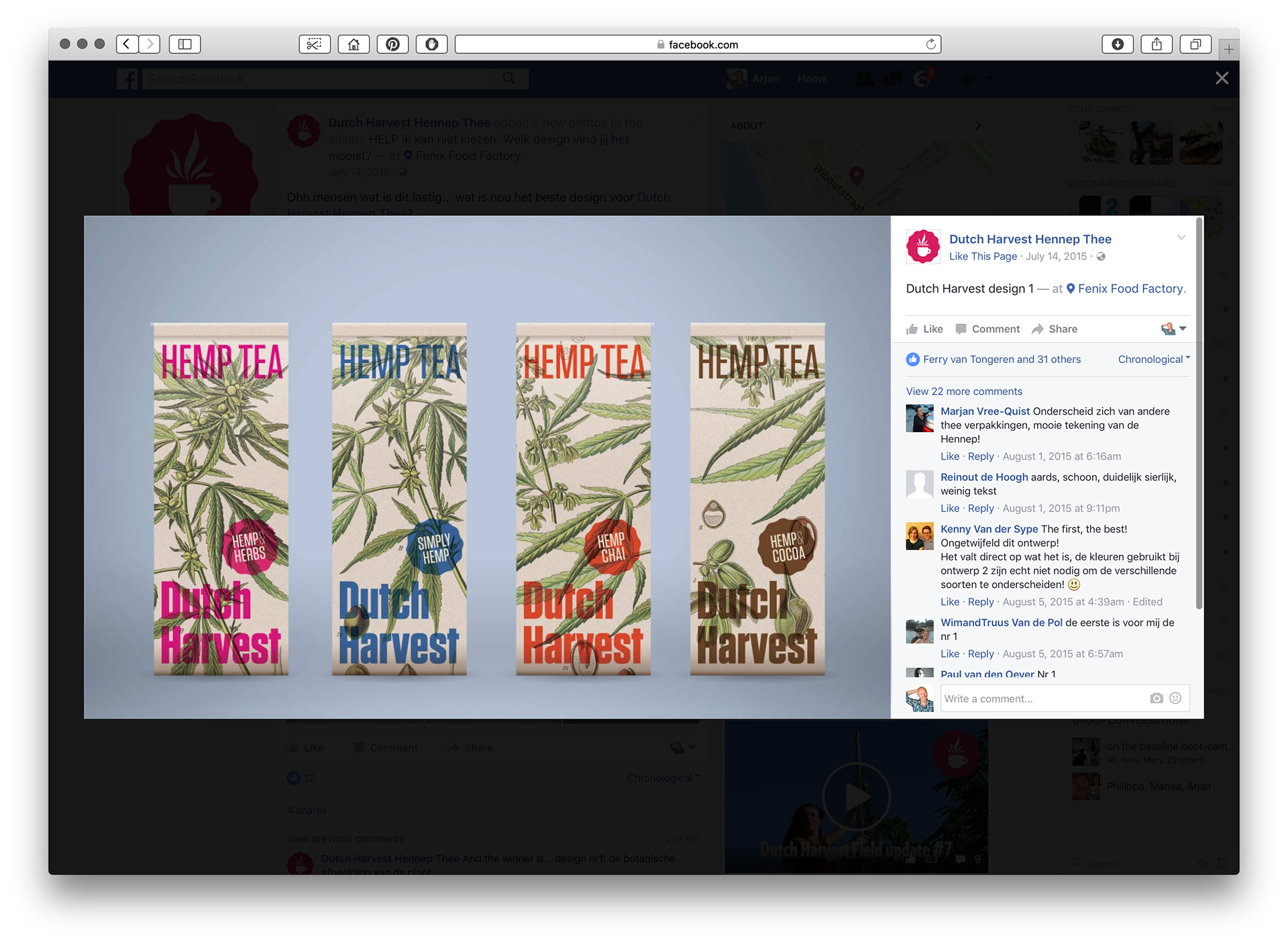Open friend requests icon in navbar
The image size is (1288, 944).
click(864, 79)
